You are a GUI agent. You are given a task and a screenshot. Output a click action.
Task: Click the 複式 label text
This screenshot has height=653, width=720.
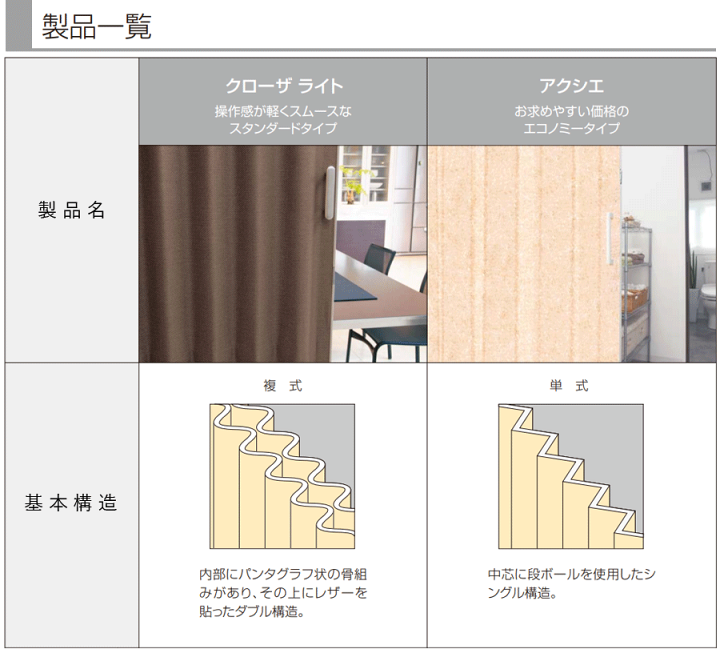tap(283, 385)
